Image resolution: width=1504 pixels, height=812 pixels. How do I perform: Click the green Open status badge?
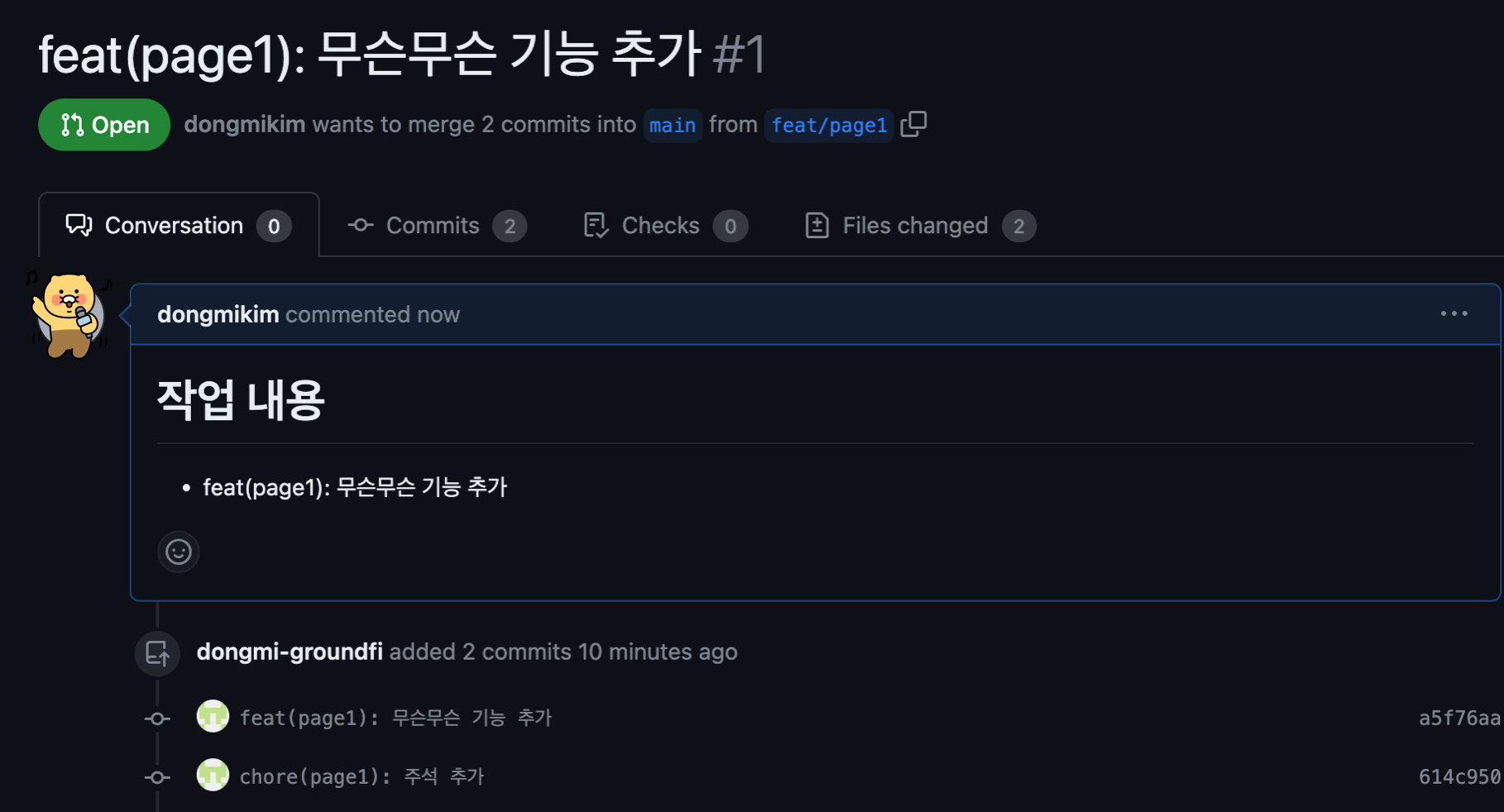pos(104,125)
